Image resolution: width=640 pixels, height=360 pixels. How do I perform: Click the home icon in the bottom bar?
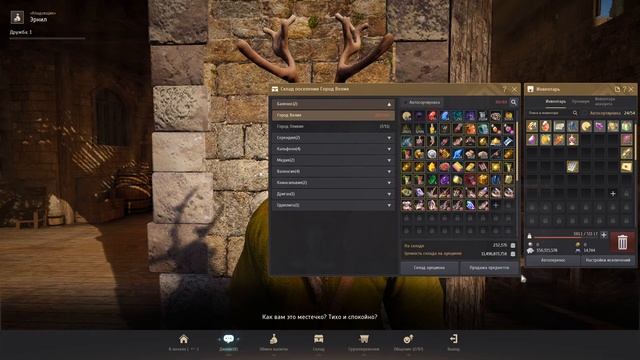click(x=184, y=339)
